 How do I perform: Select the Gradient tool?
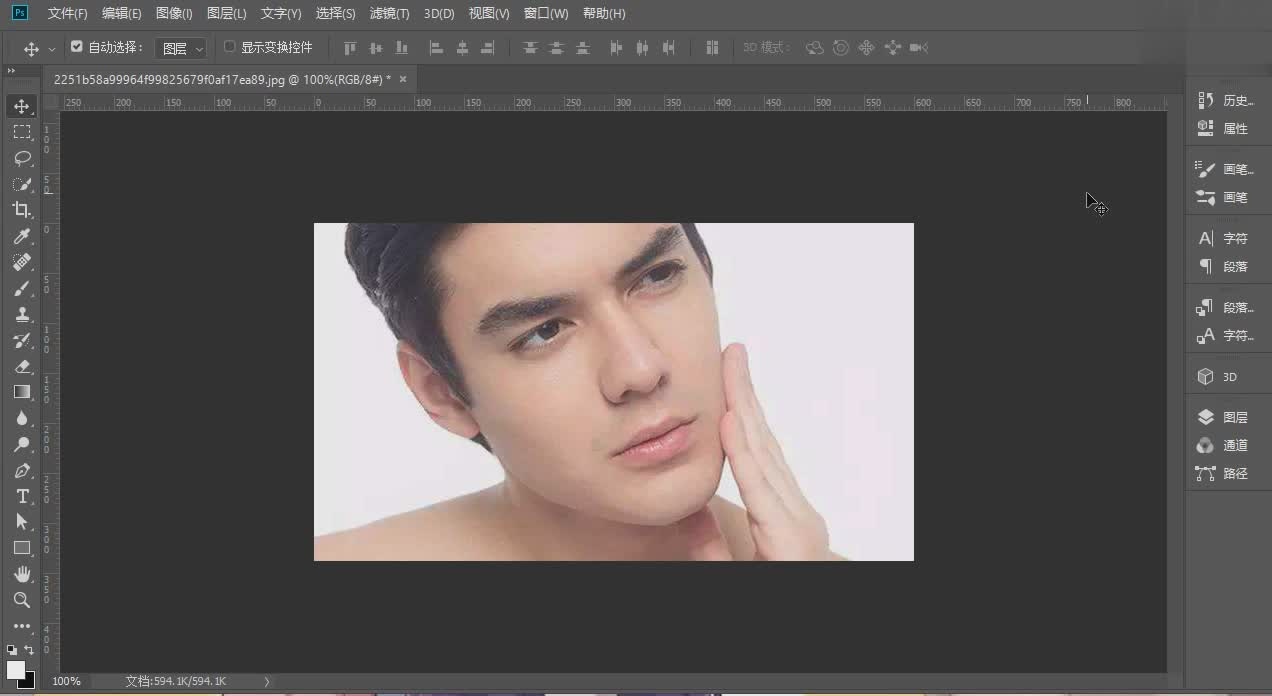click(22, 392)
